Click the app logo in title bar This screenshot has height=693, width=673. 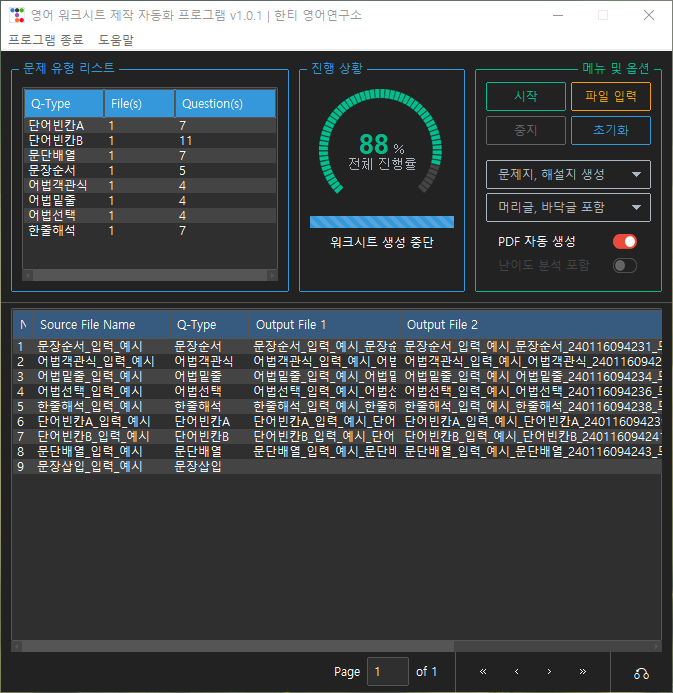(13, 15)
